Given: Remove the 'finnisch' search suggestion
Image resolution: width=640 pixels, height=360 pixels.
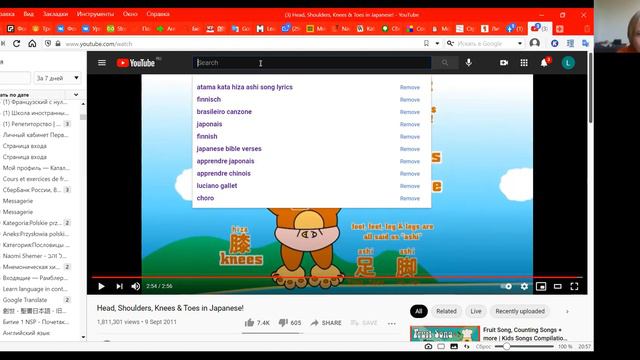Looking at the screenshot, I should click(410, 100).
